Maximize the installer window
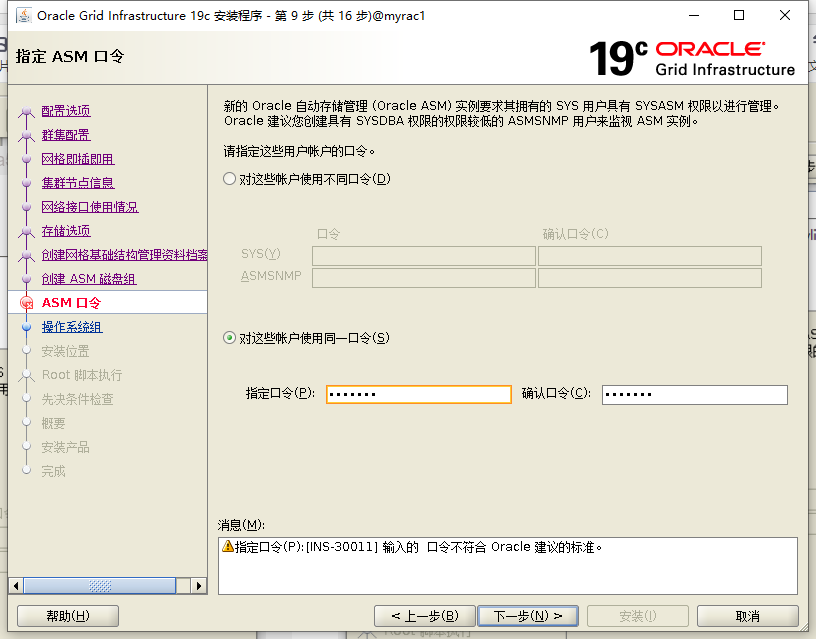 pos(738,16)
